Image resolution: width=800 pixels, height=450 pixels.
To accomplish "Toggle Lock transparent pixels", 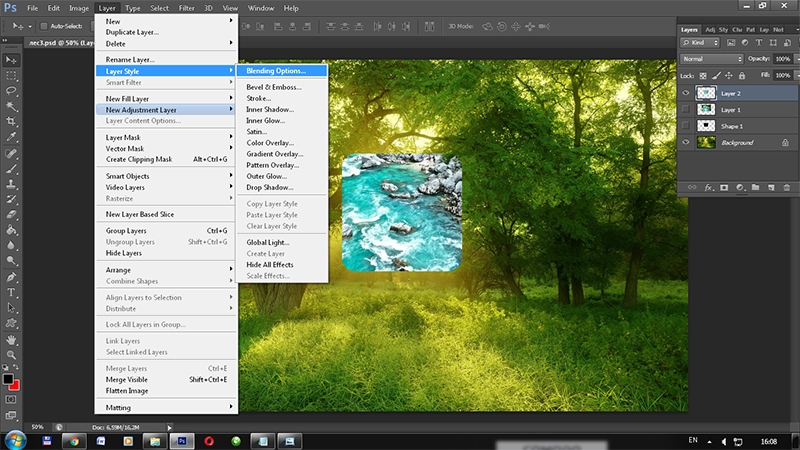I will click(x=703, y=76).
